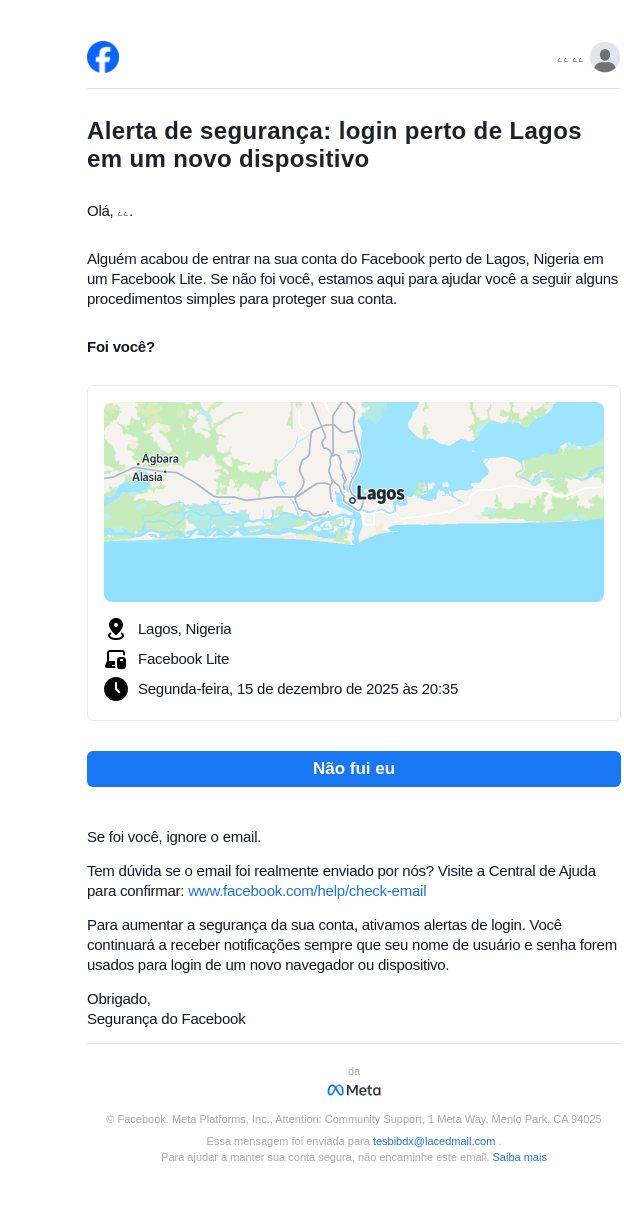Viewport: 624px width, 1213px height.
Task: Click the device icon beside Facebook Lite
Action: 116,659
